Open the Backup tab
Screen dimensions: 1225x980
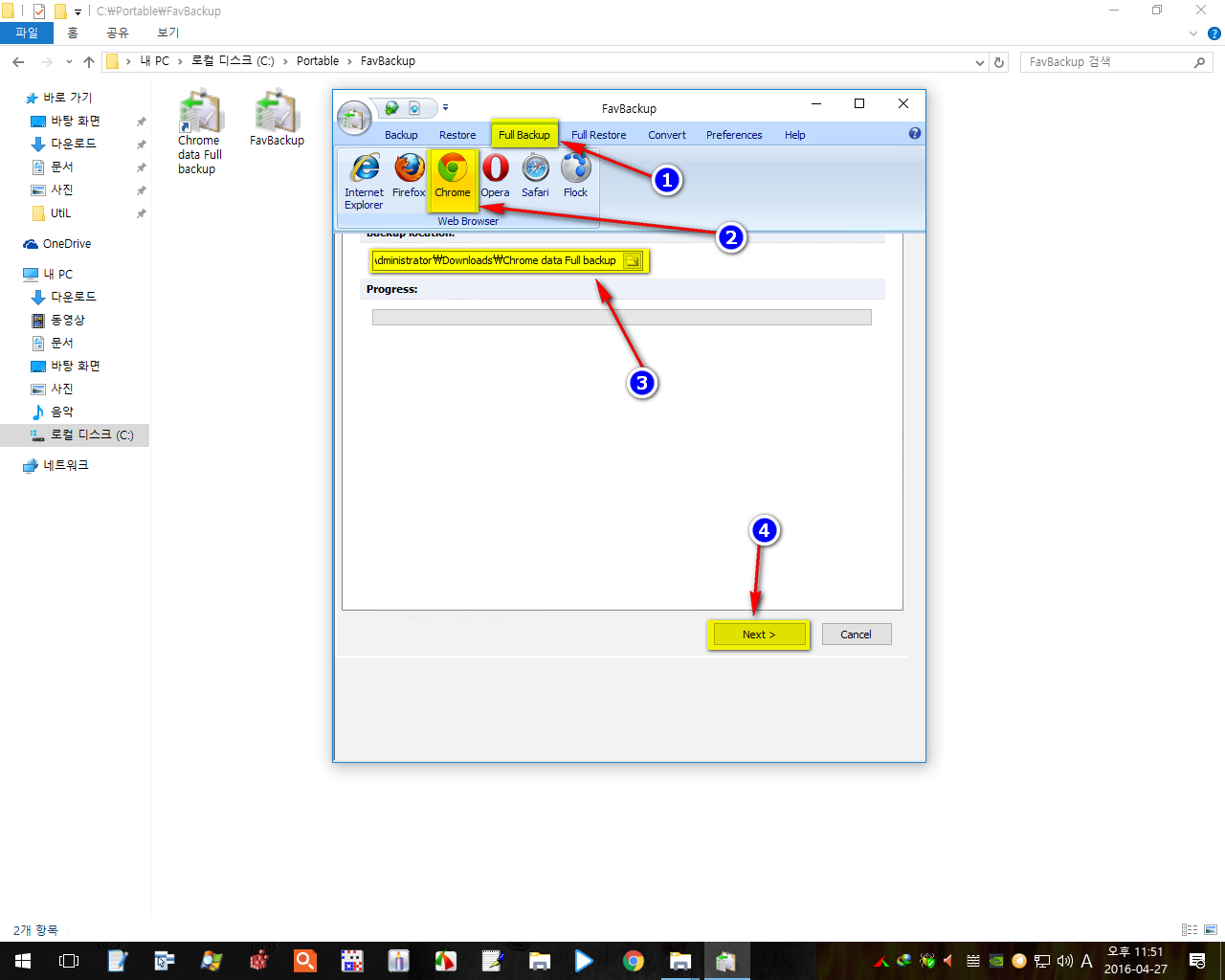tap(401, 135)
